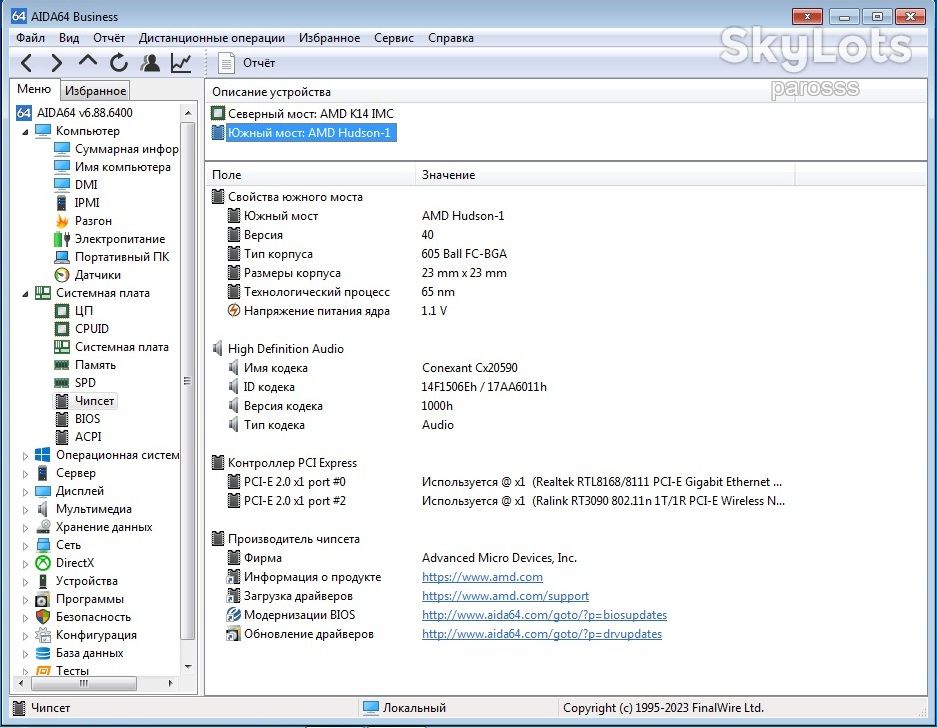The width and height of the screenshot is (937, 728).
Task: Open the AMD support drivers link
Action: coord(505,596)
